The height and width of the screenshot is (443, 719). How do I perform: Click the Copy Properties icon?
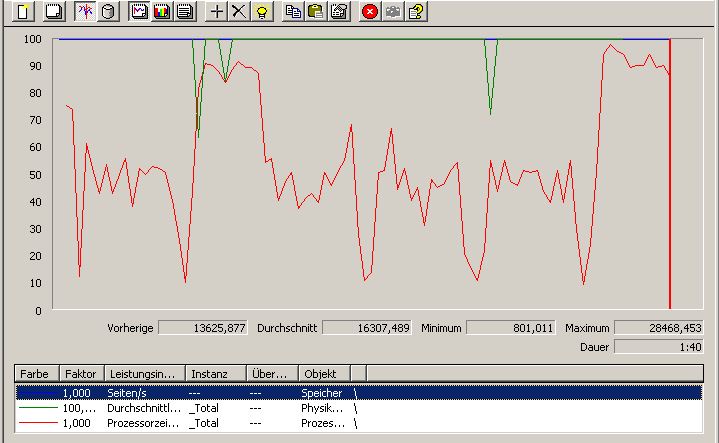293,11
